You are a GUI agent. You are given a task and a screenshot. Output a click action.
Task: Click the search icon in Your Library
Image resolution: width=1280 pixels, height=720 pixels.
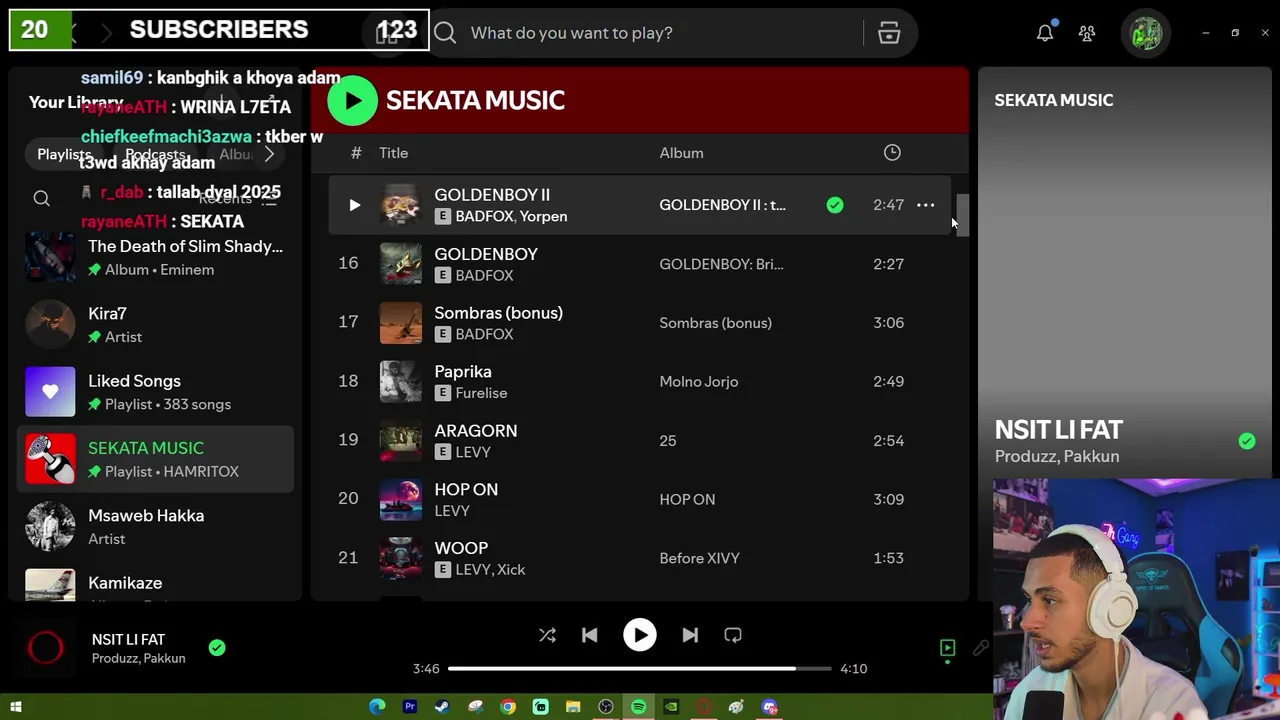click(x=41, y=198)
